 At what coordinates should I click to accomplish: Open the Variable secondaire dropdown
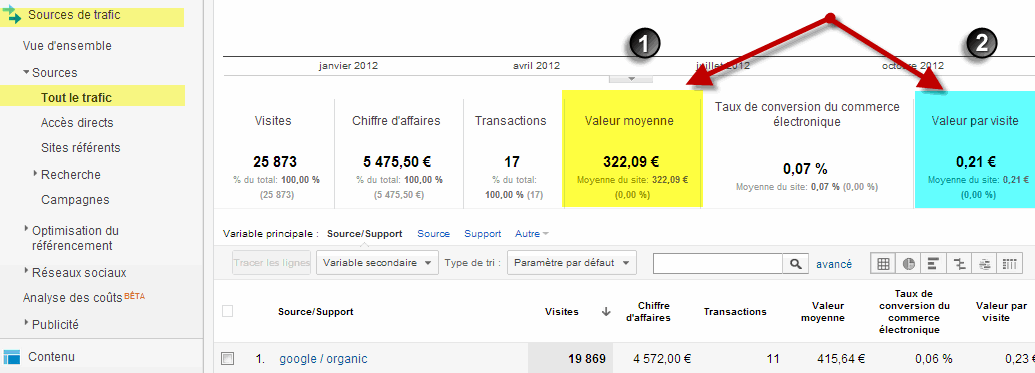[378, 263]
